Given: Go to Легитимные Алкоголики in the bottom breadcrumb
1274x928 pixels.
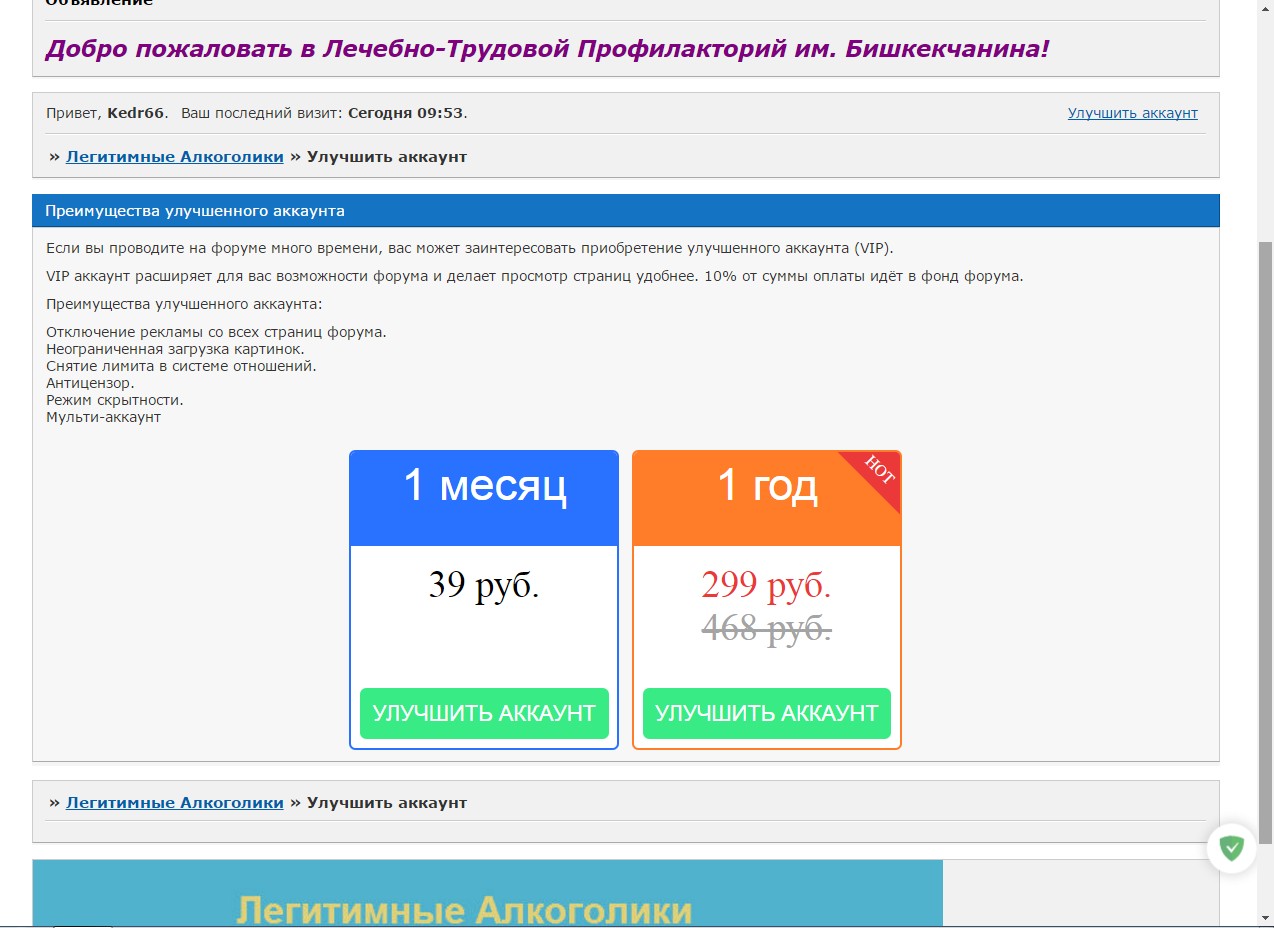Looking at the screenshot, I should (175, 802).
